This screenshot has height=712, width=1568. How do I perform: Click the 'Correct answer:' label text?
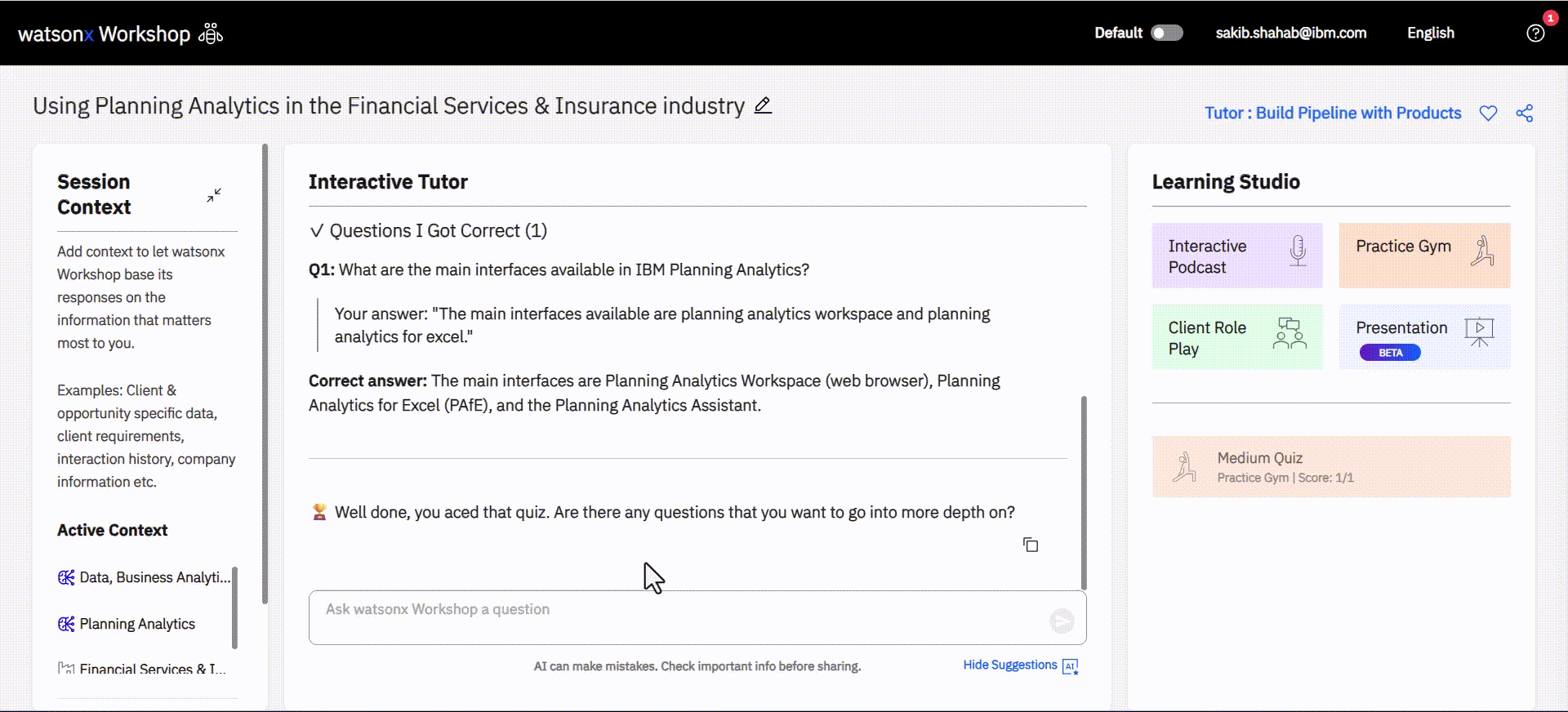point(367,380)
